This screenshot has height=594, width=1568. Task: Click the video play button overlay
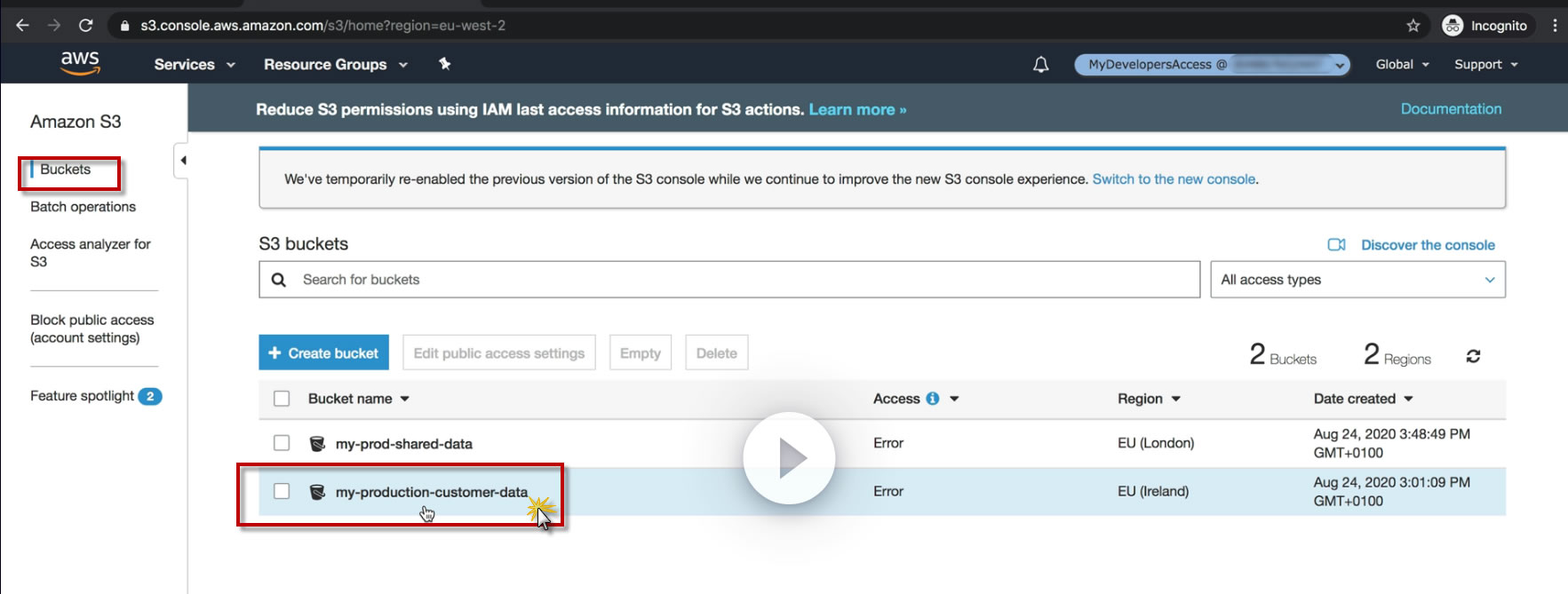coord(789,458)
